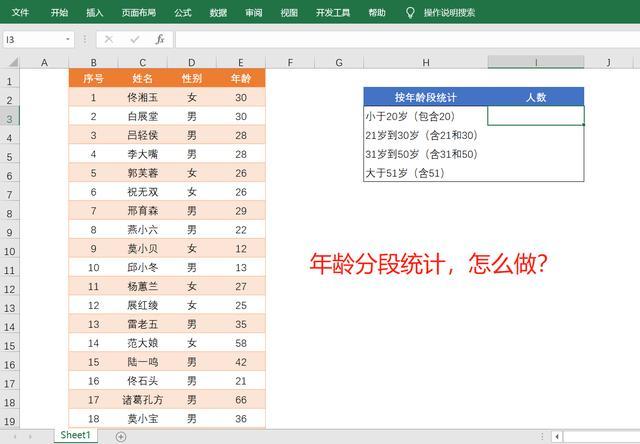Viewport: 640px width, 444px height.
Task: Switch to the 插入 ribbon tab
Action: point(95,13)
